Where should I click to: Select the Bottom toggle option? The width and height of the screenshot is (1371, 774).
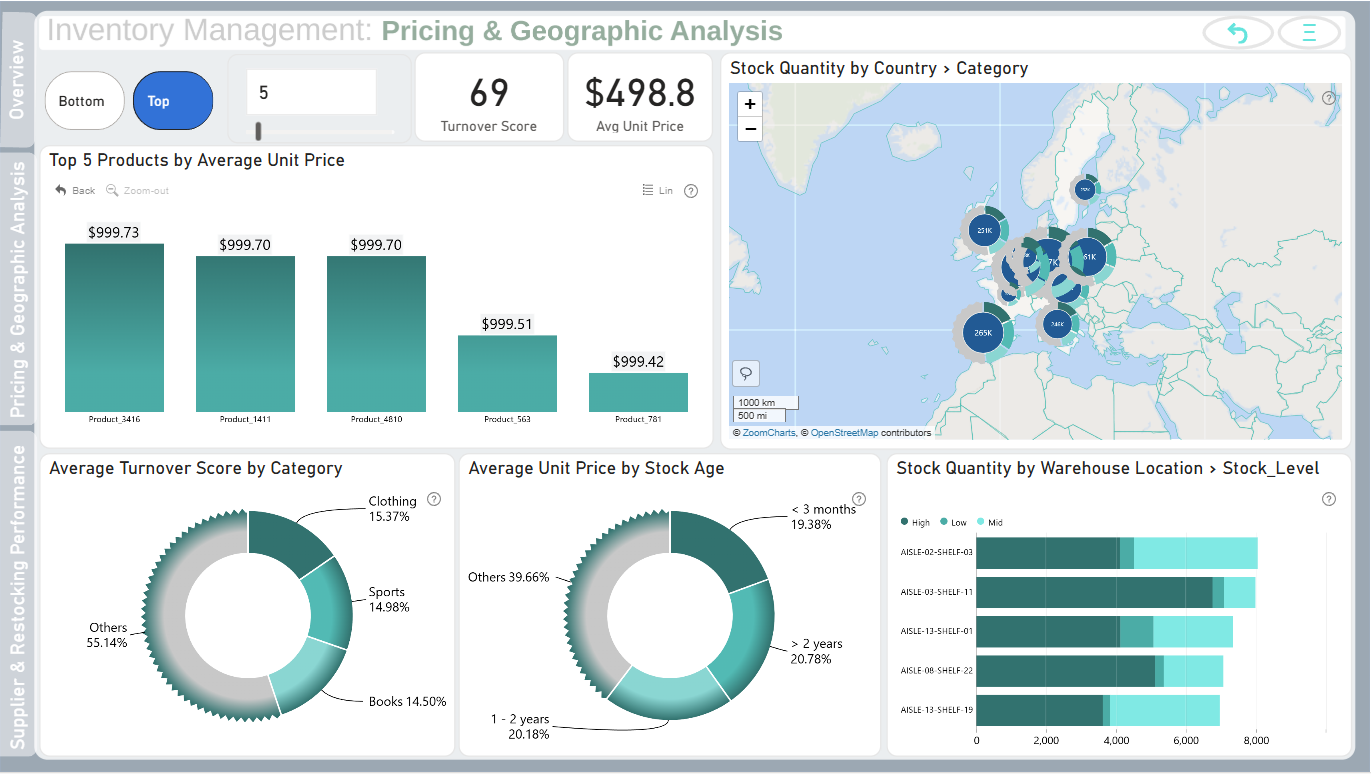(84, 101)
